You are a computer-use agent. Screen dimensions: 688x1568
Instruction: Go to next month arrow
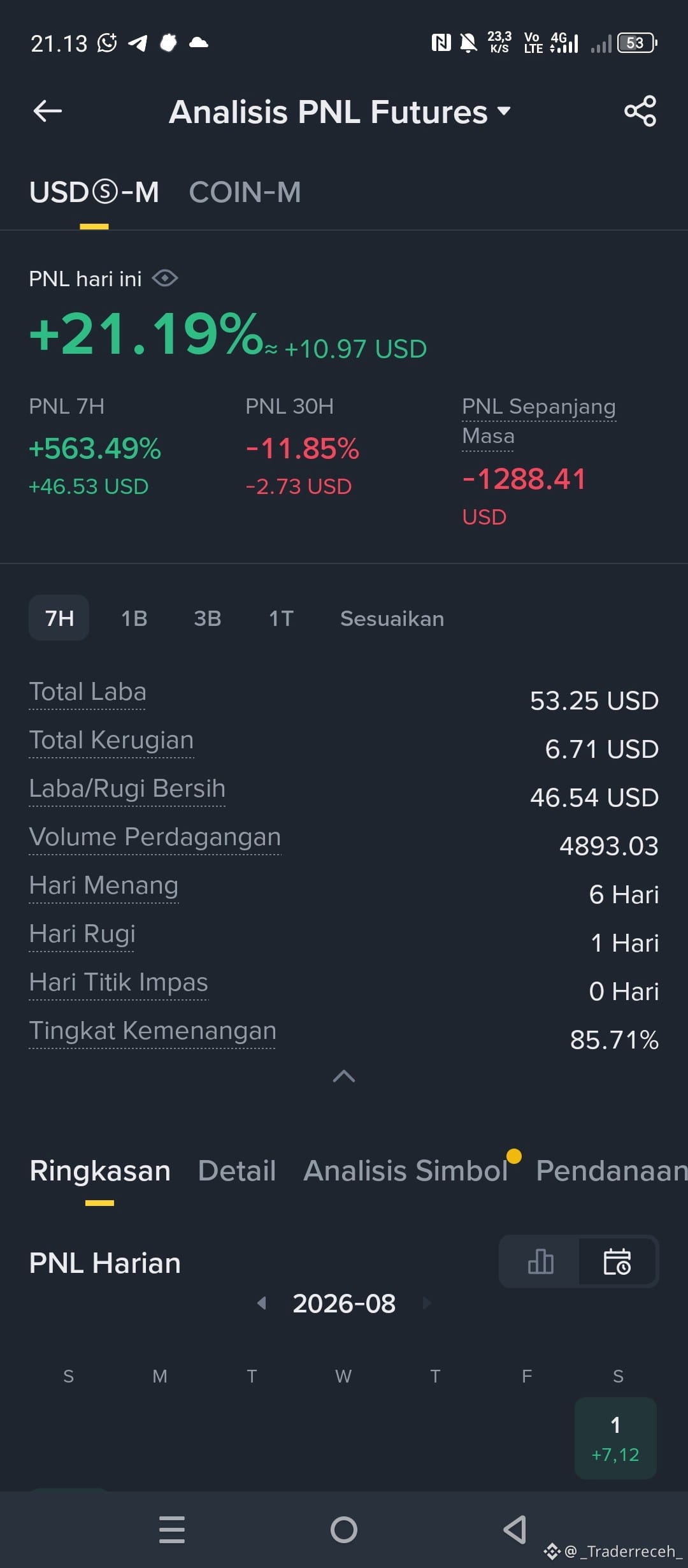[x=427, y=1303]
